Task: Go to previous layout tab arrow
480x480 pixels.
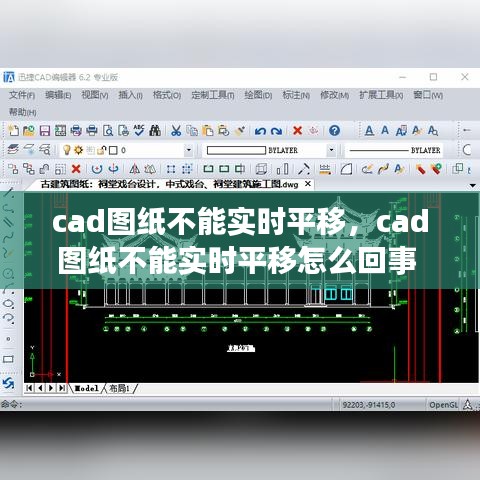Action: 40,388
